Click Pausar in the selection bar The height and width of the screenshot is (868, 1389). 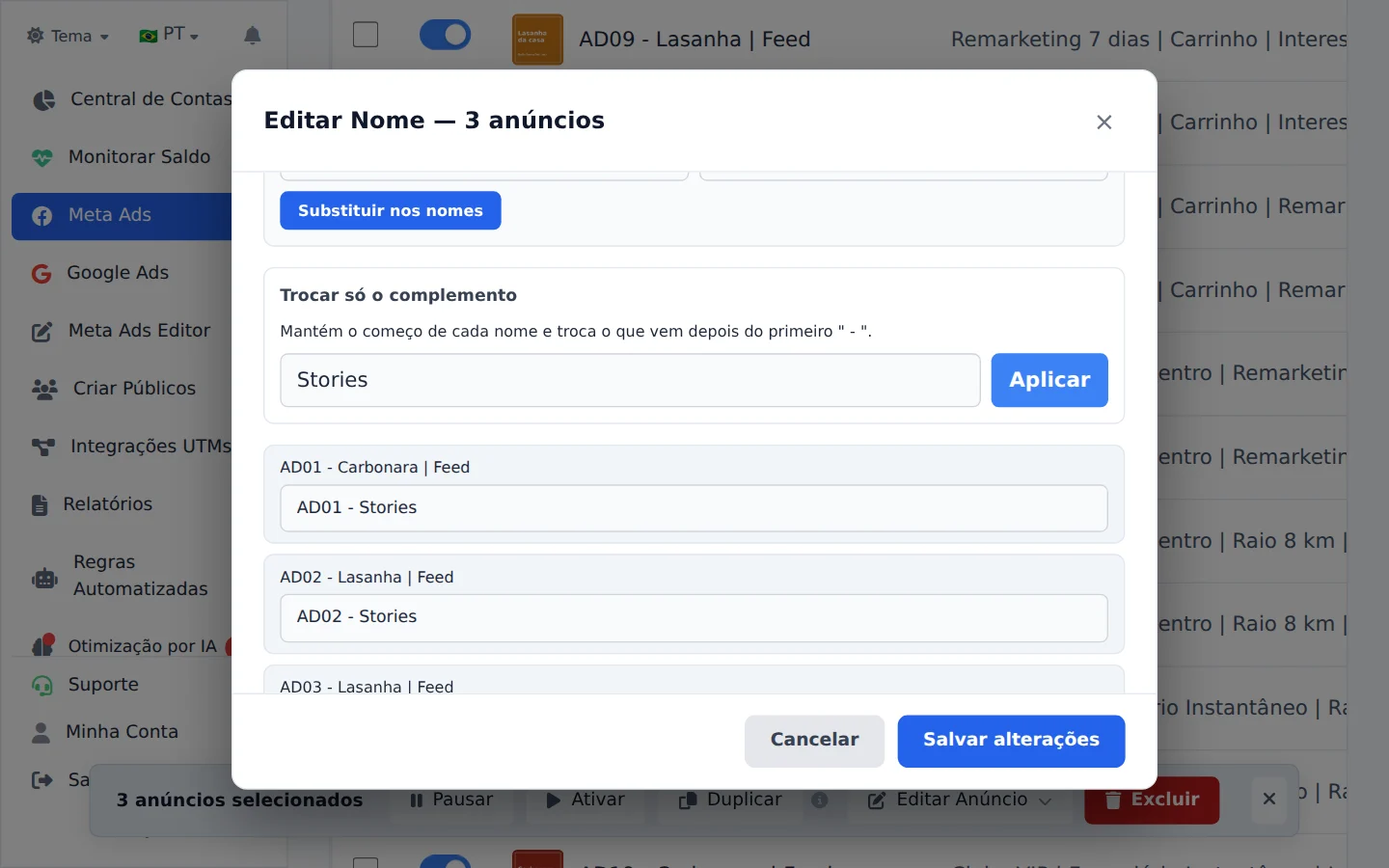tap(451, 800)
